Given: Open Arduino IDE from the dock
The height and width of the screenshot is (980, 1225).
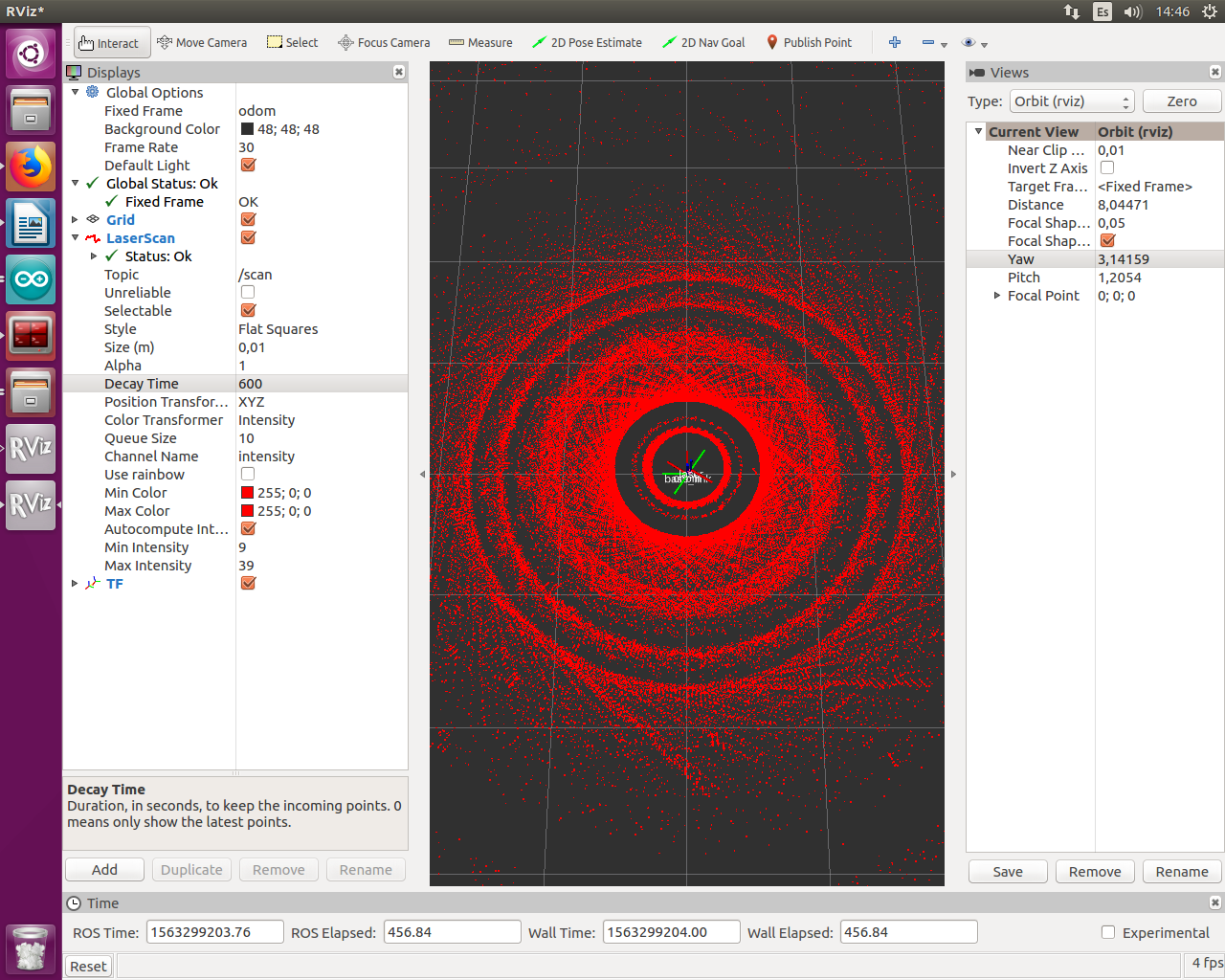Looking at the screenshot, I should pyautogui.click(x=31, y=279).
